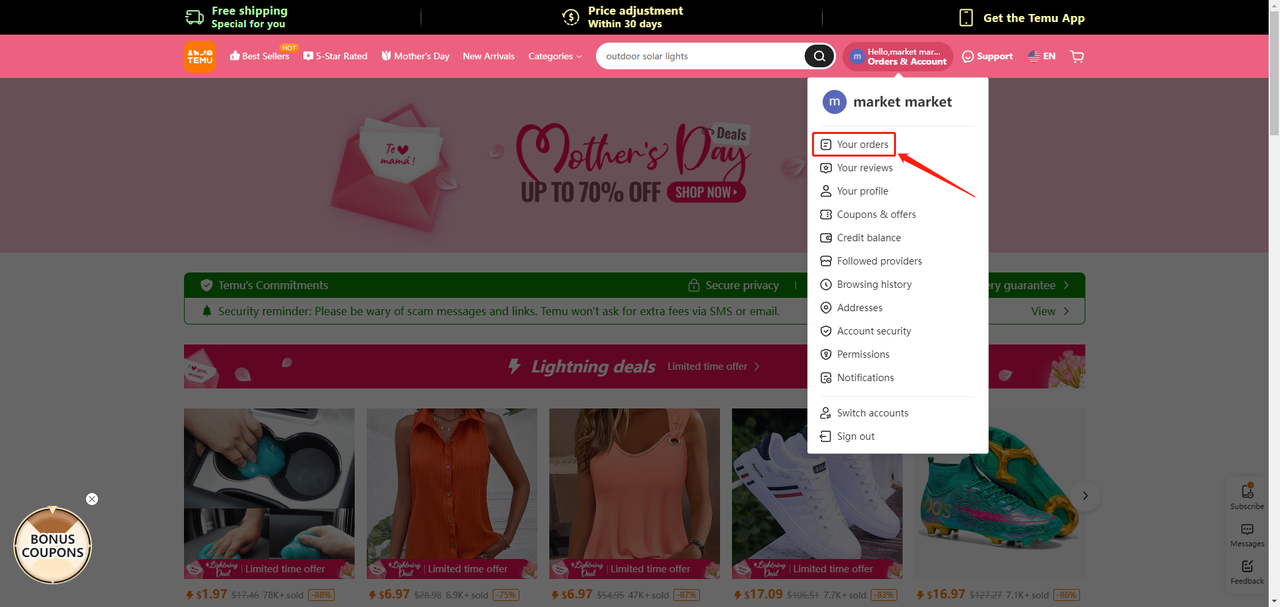Open Permissions menu item

tap(855, 354)
